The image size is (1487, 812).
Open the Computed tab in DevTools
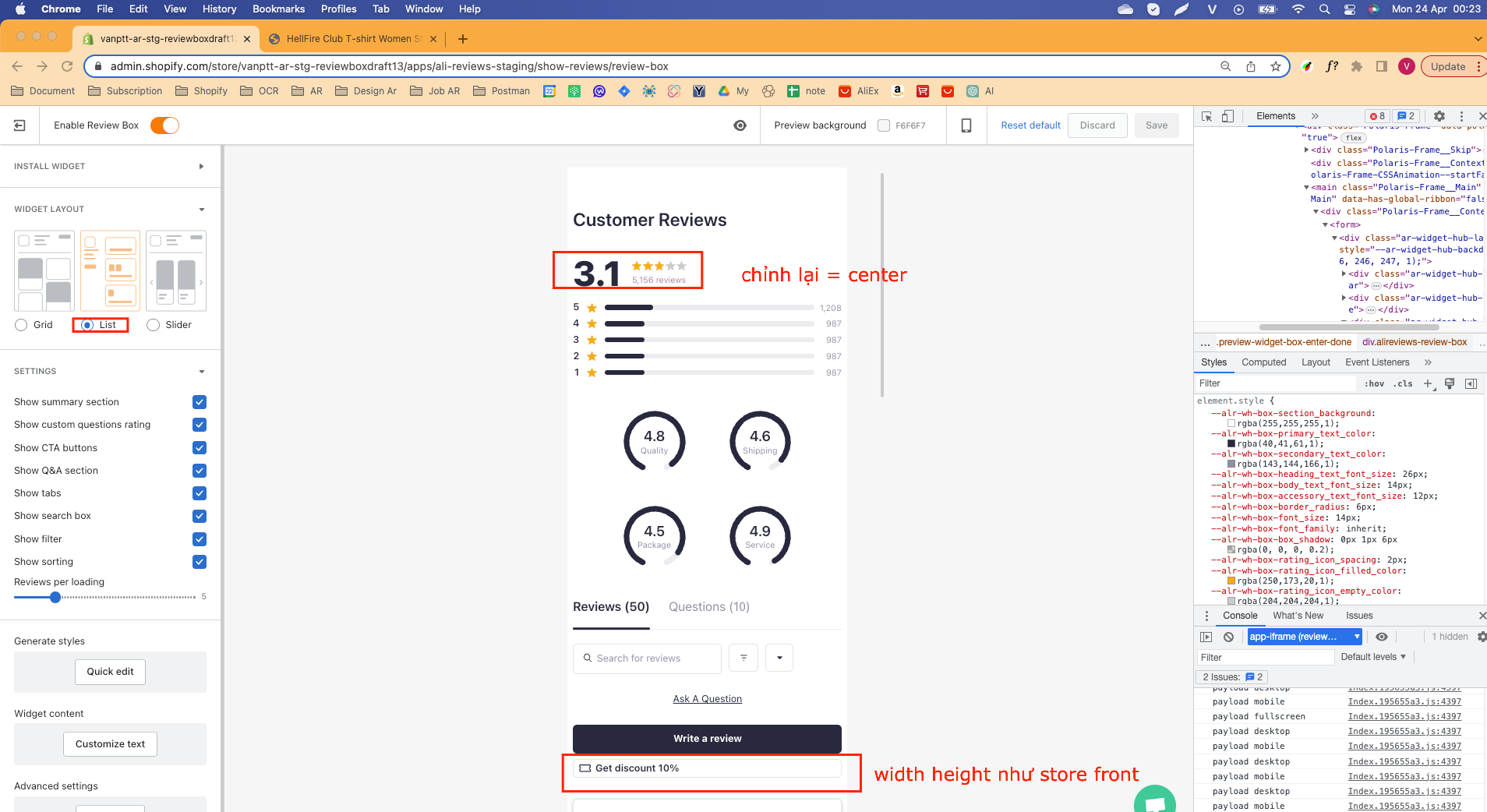pos(1263,362)
